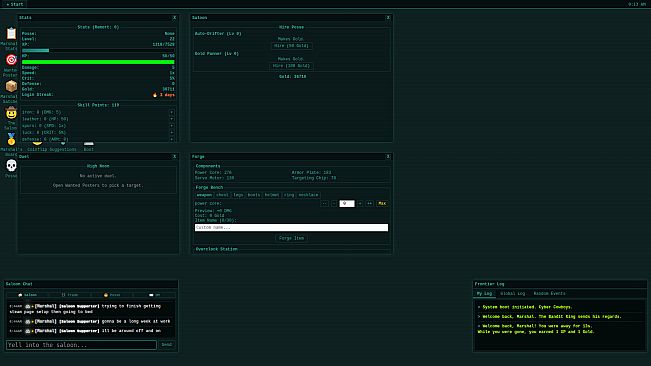The width and height of the screenshot is (651, 366).
Task: Close the Stats window
Action: click(174, 18)
